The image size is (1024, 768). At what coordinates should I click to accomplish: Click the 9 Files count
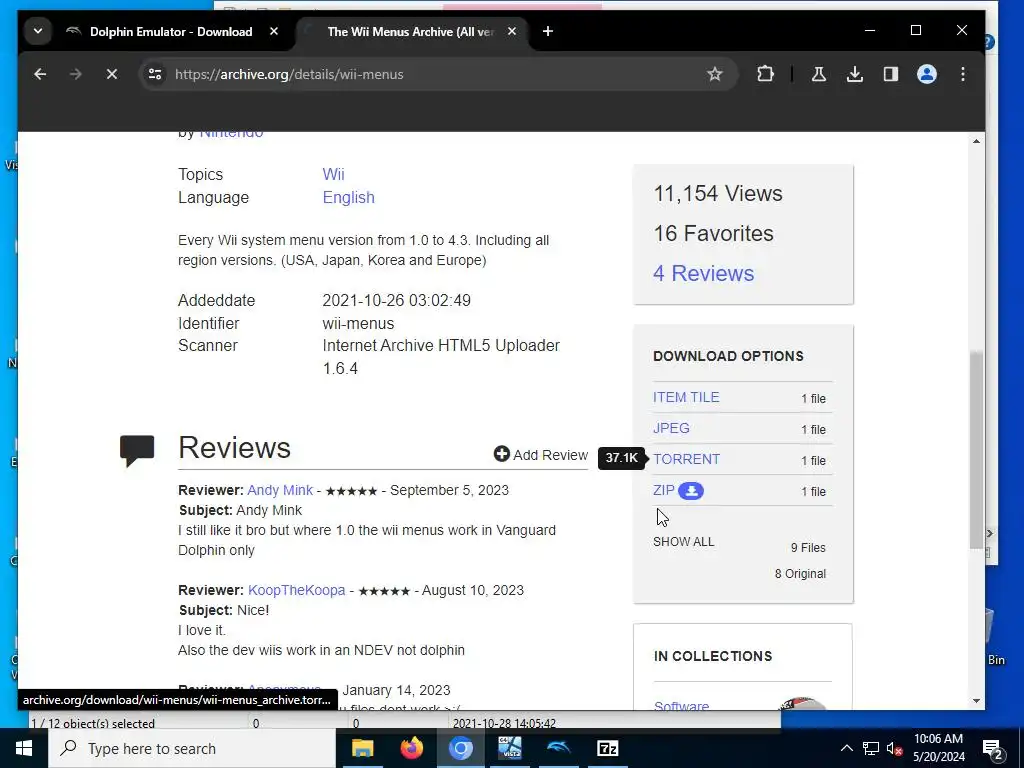click(808, 548)
